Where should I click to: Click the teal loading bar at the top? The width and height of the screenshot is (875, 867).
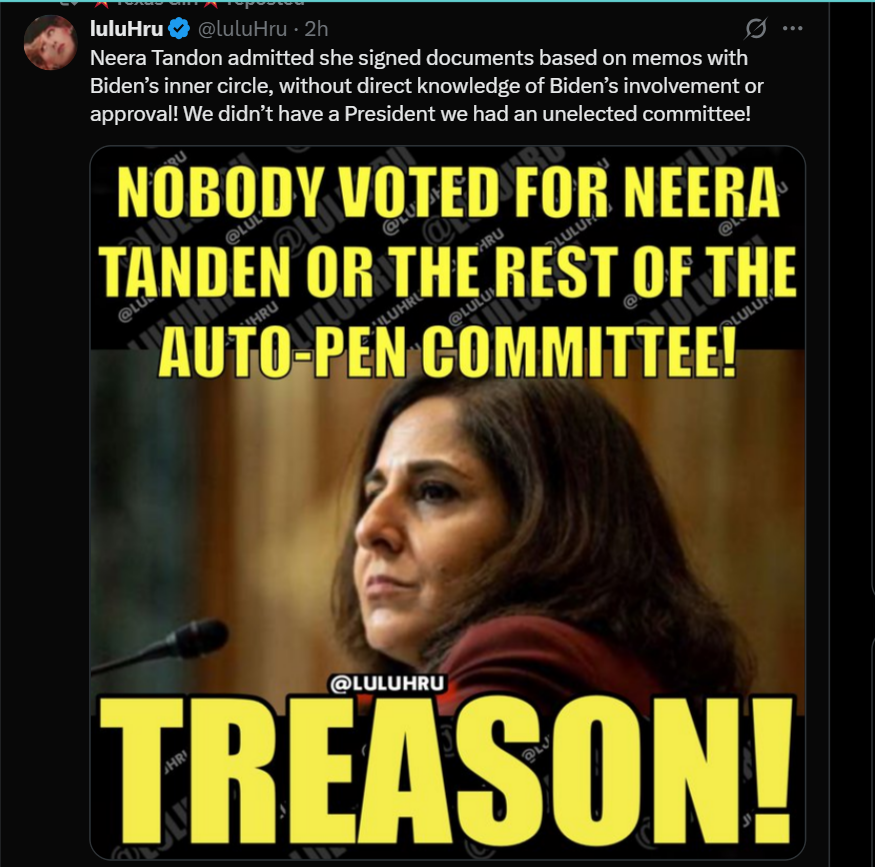438,1
